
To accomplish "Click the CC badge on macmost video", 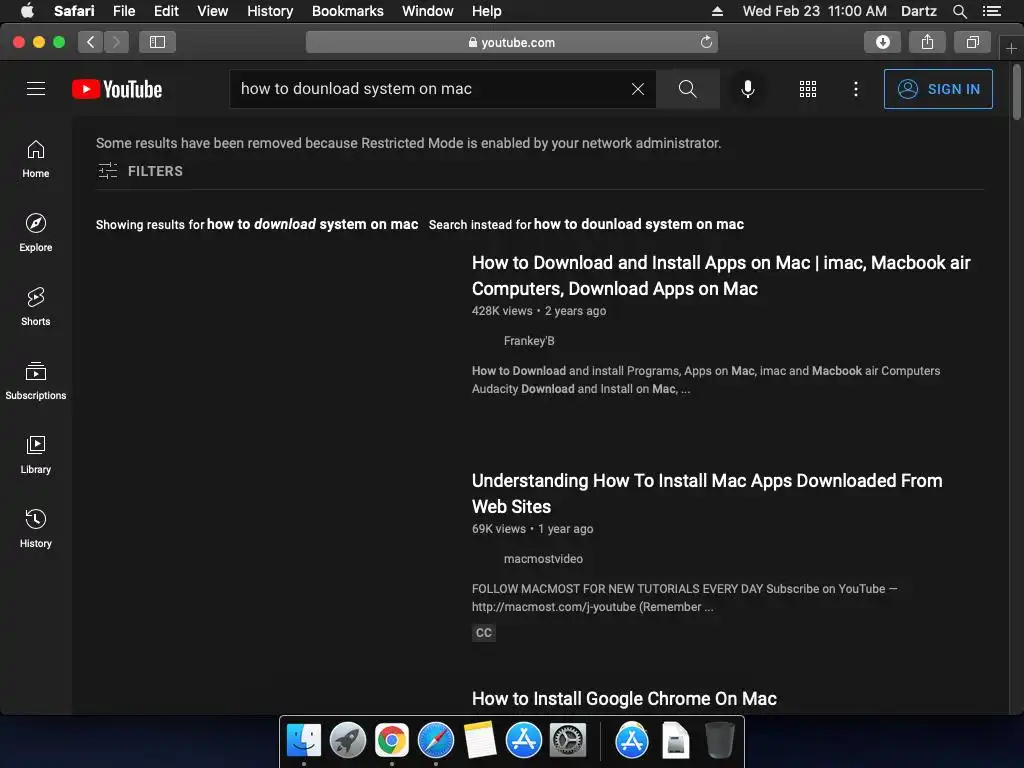I will pyautogui.click(x=484, y=633).
